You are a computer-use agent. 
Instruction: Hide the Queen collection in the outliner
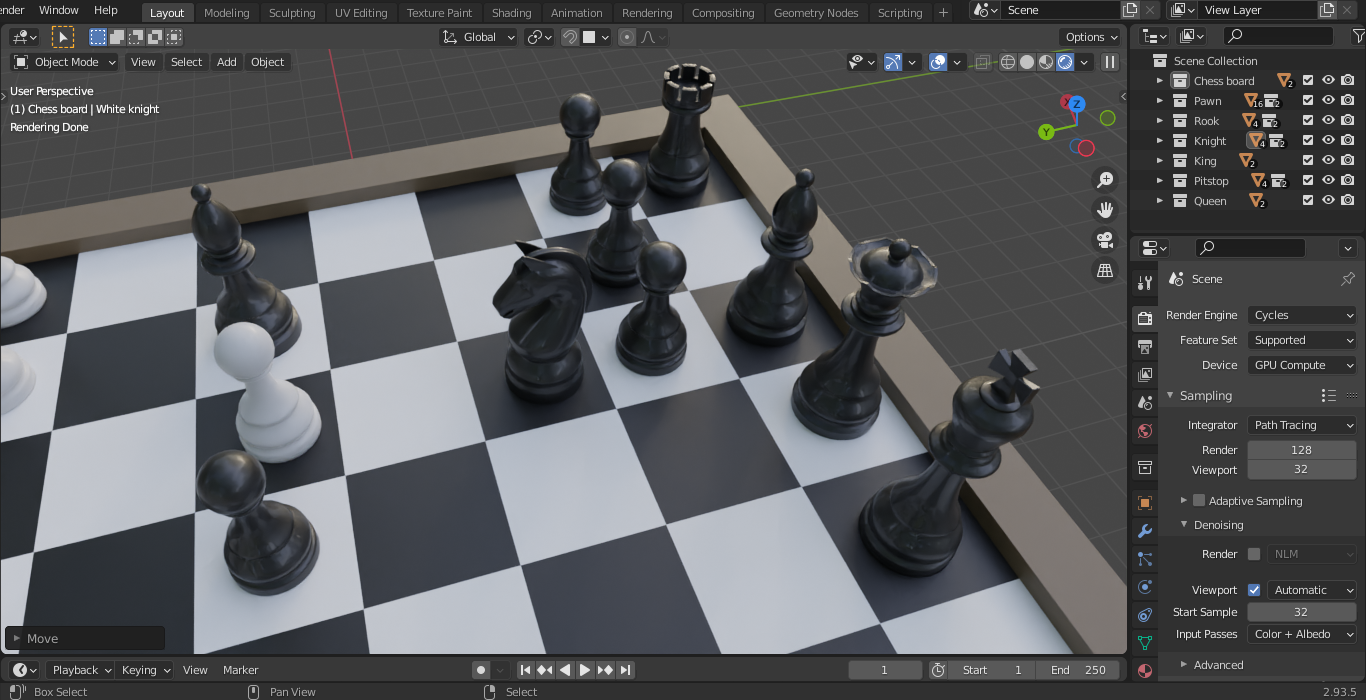click(1328, 200)
